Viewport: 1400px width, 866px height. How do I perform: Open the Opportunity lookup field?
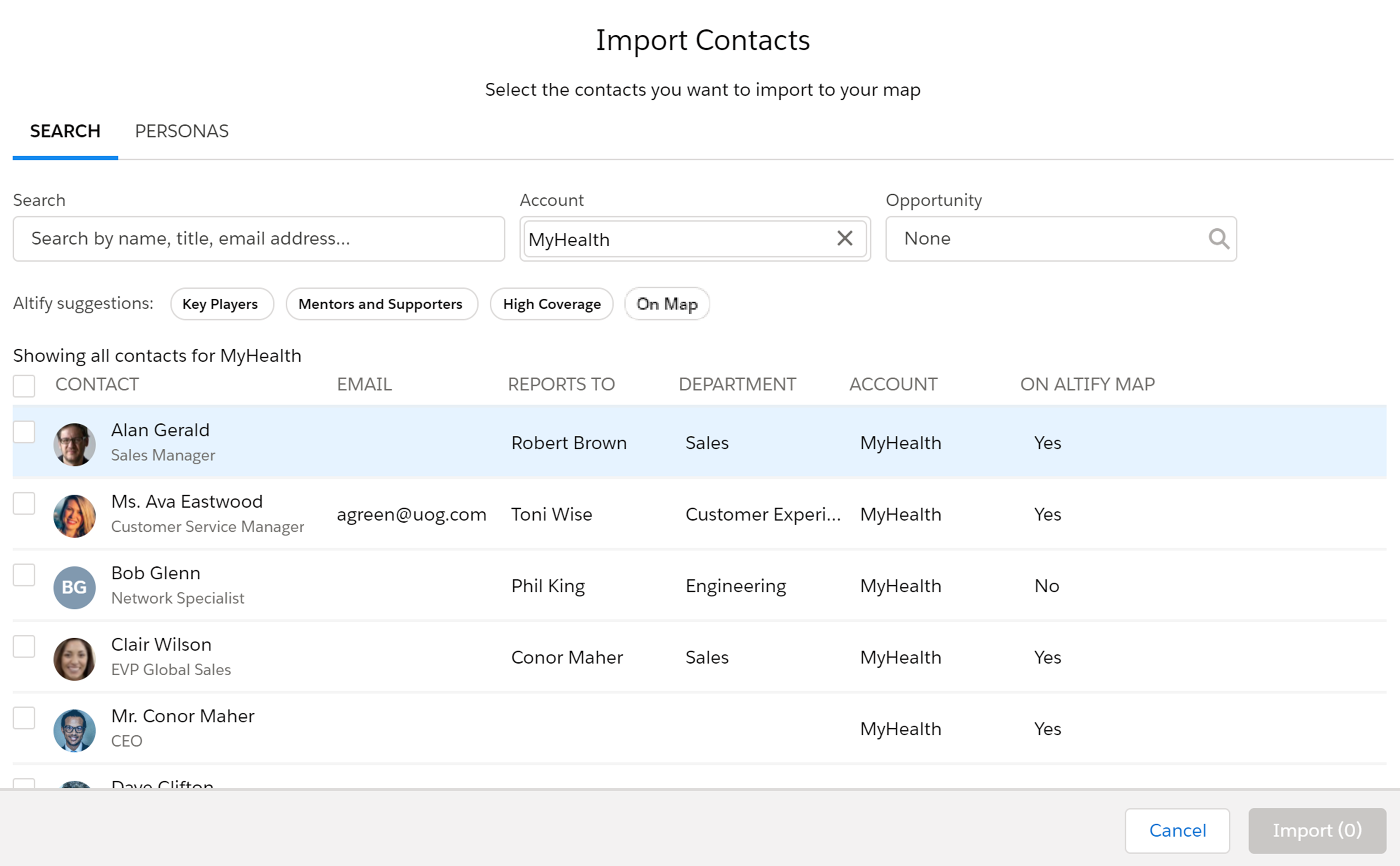pyautogui.click(x=1060, y=238)
